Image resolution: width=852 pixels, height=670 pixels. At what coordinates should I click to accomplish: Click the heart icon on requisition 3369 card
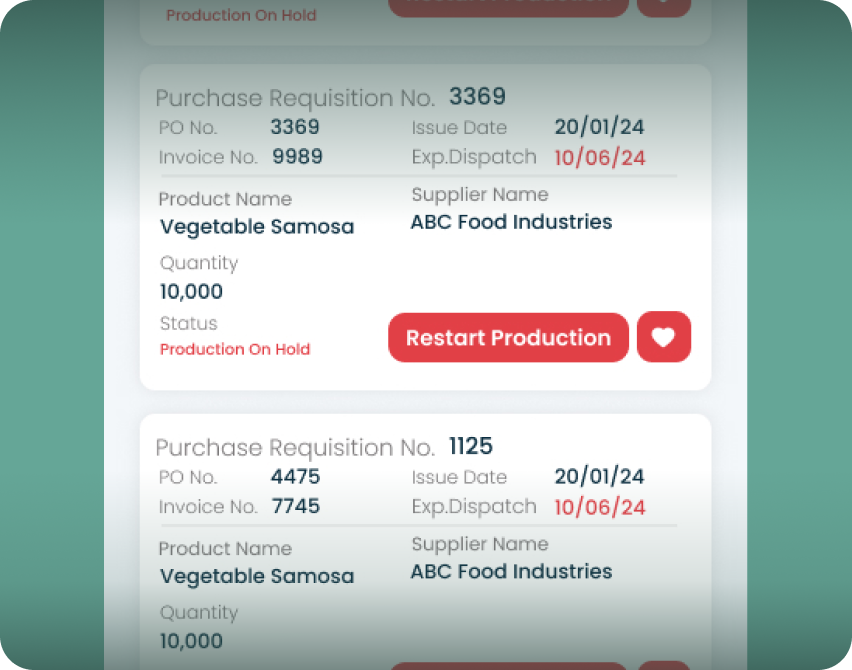pos(663,338)
